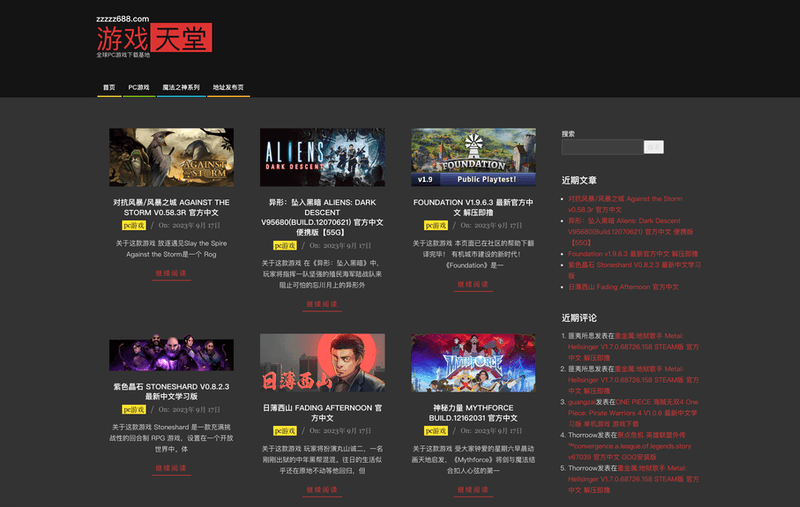This screenshot has width=800, height=507.
Task: Open first comment's Metal: Hellsinger link
Action: [634, 347]
